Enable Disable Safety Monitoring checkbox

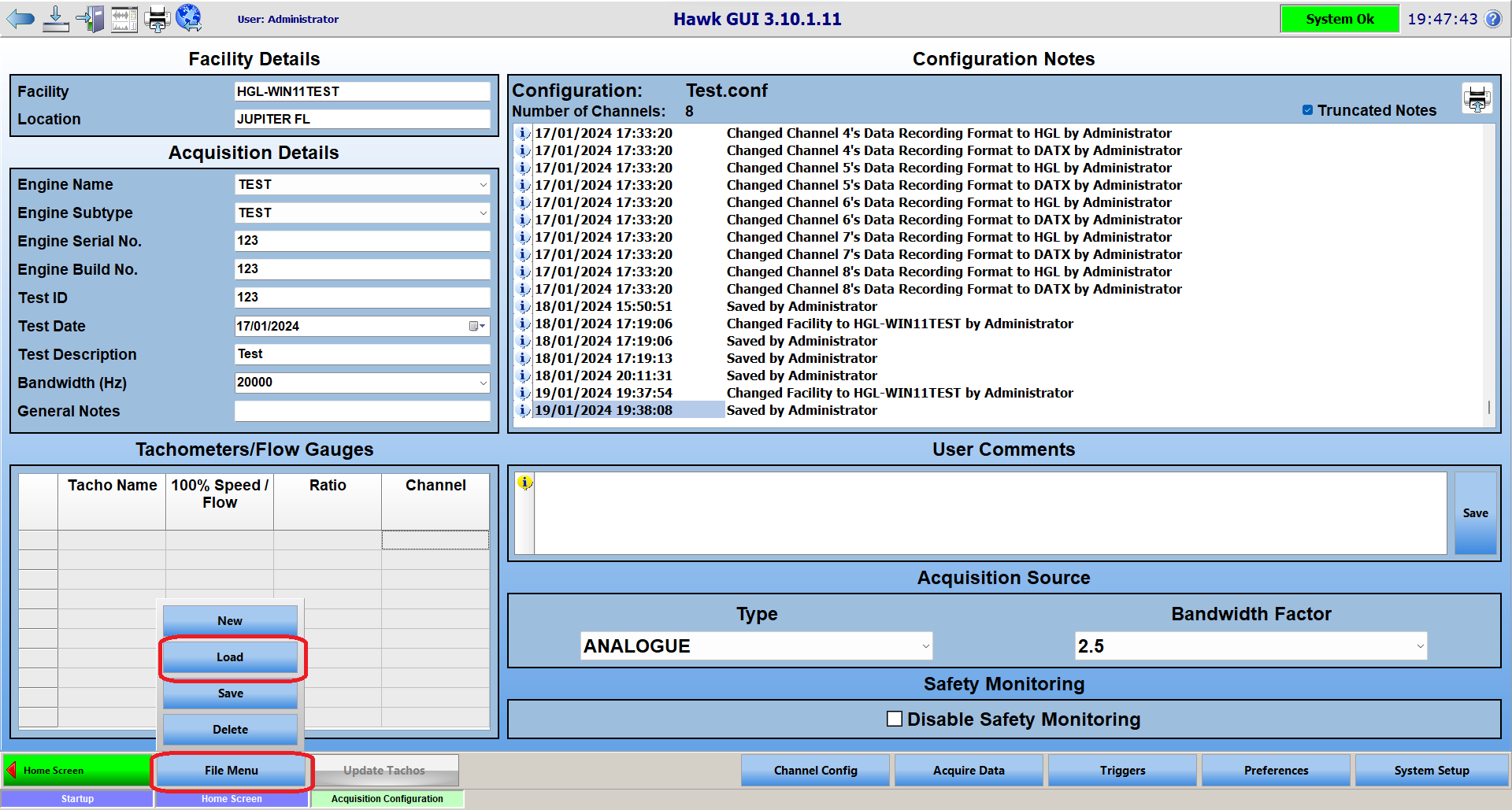point(895,719)
